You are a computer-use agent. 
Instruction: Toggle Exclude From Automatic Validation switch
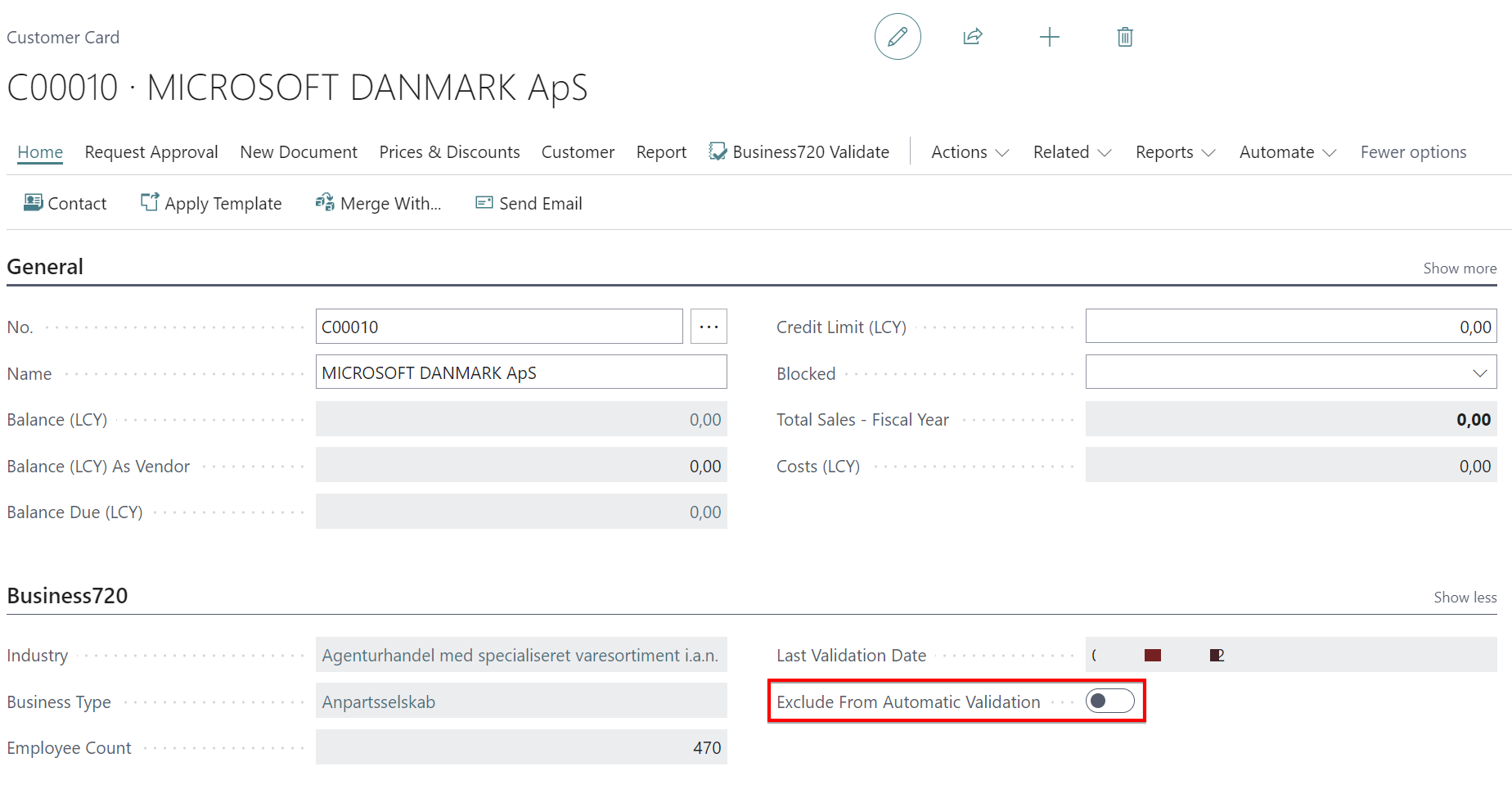pos(1110,701)
